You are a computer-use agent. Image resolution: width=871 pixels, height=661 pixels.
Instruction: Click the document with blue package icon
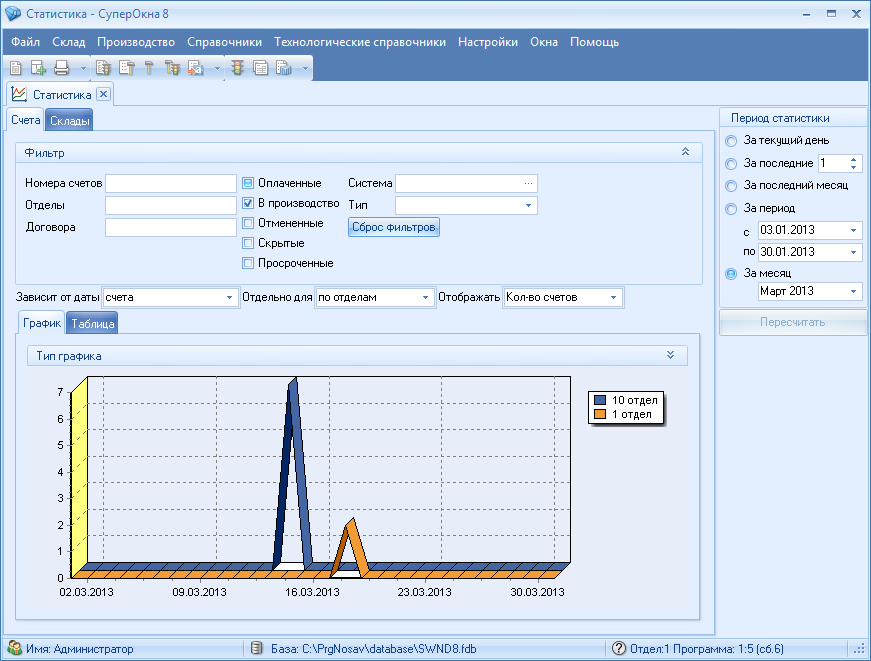pyautogui.click(x=284, y=68)
